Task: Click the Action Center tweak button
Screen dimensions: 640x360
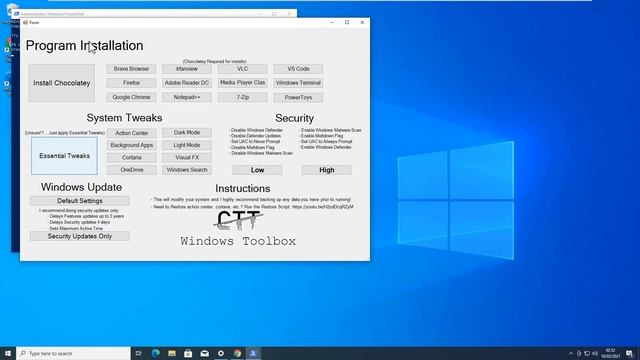Action: click(x=131, y=133)
